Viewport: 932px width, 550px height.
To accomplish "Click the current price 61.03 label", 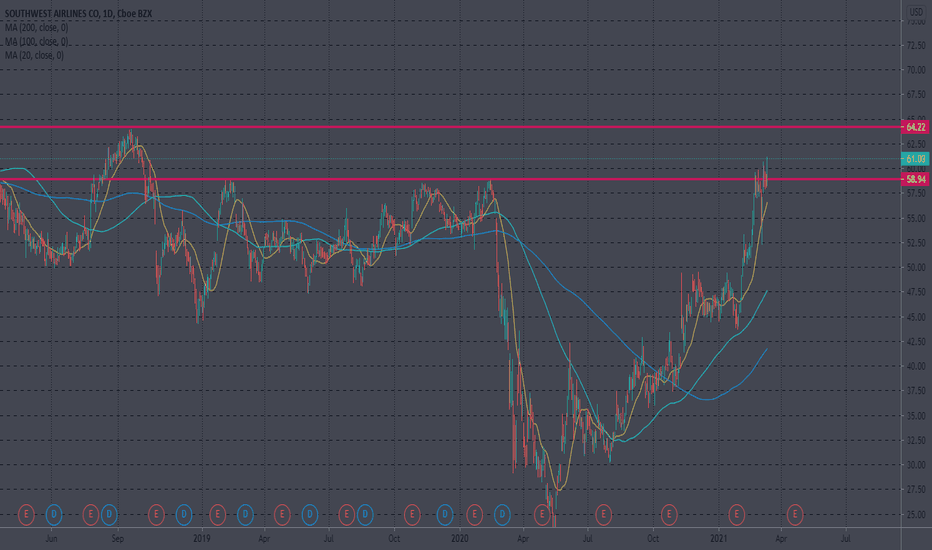I will [915, 159].
